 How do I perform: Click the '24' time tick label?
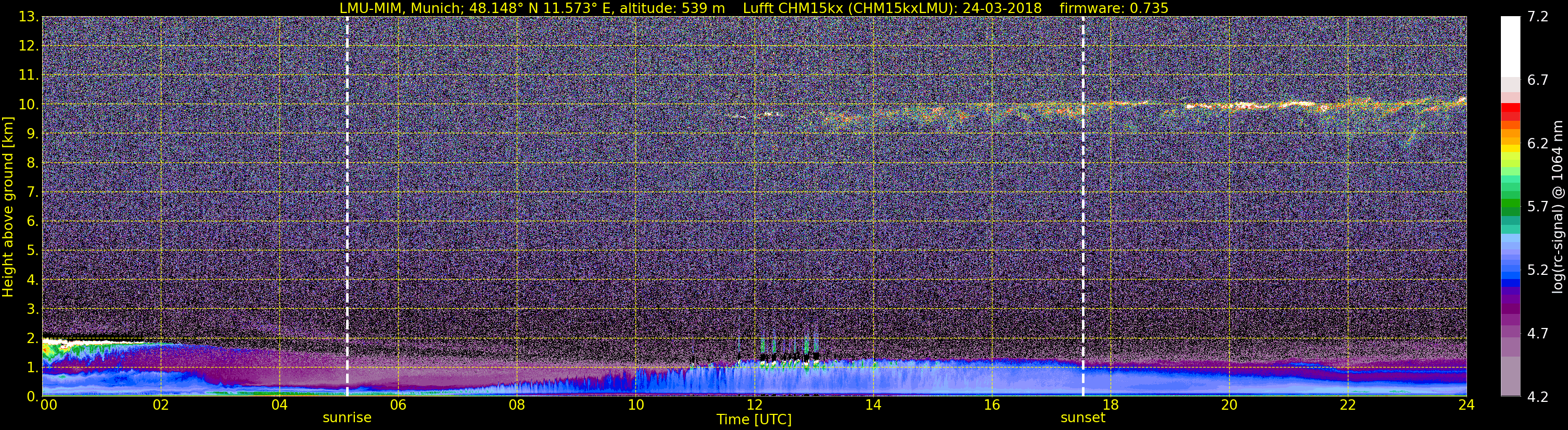pos(1467,405)
